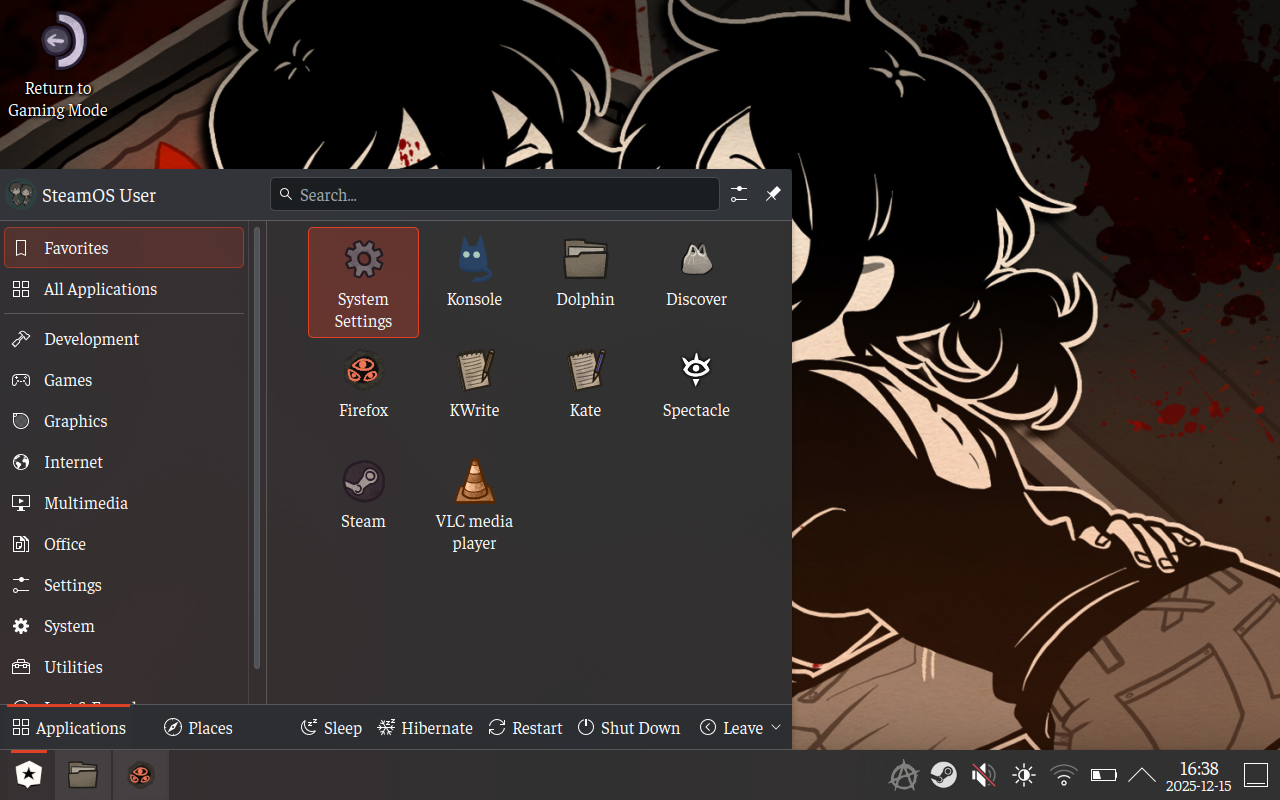Open the Development category
Screen dimensions: 1280x800
[124, 339]
